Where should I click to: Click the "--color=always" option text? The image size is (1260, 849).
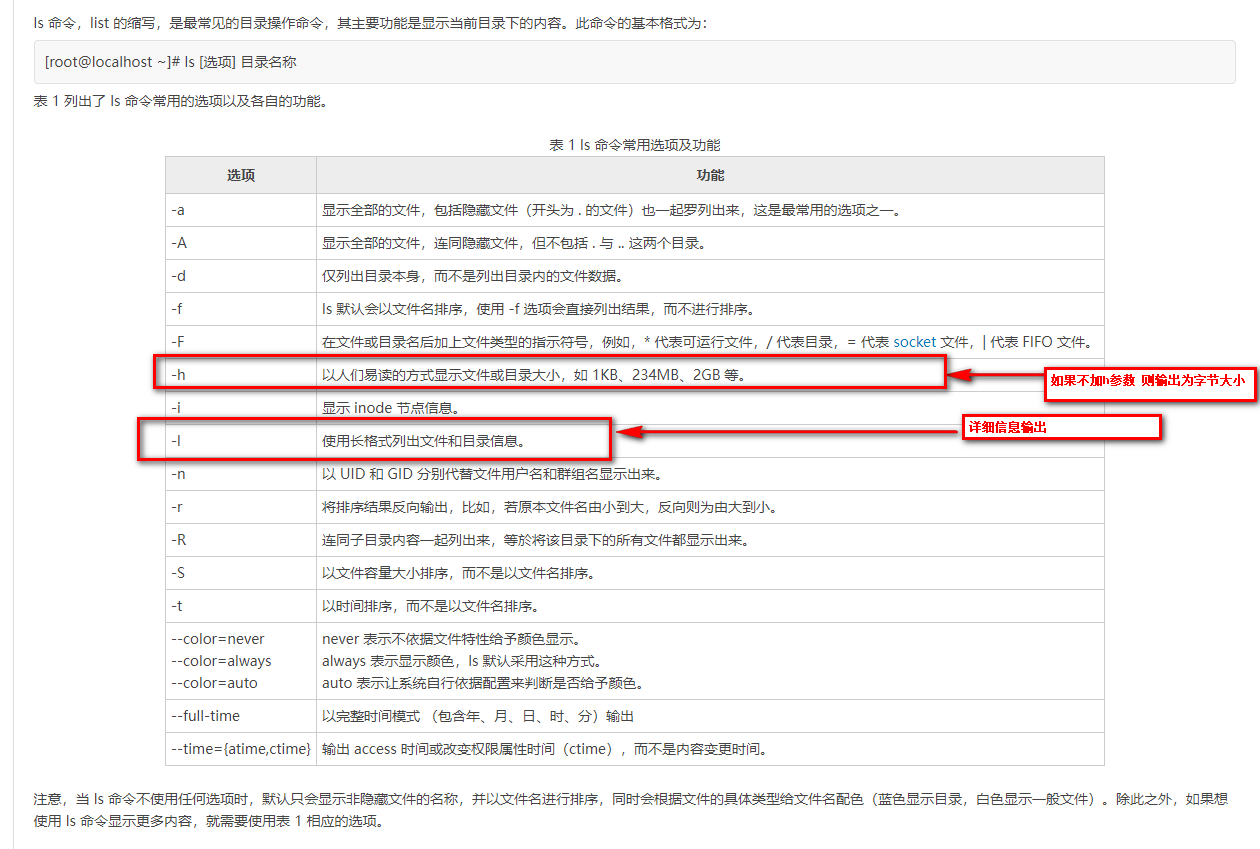point(221,661)
